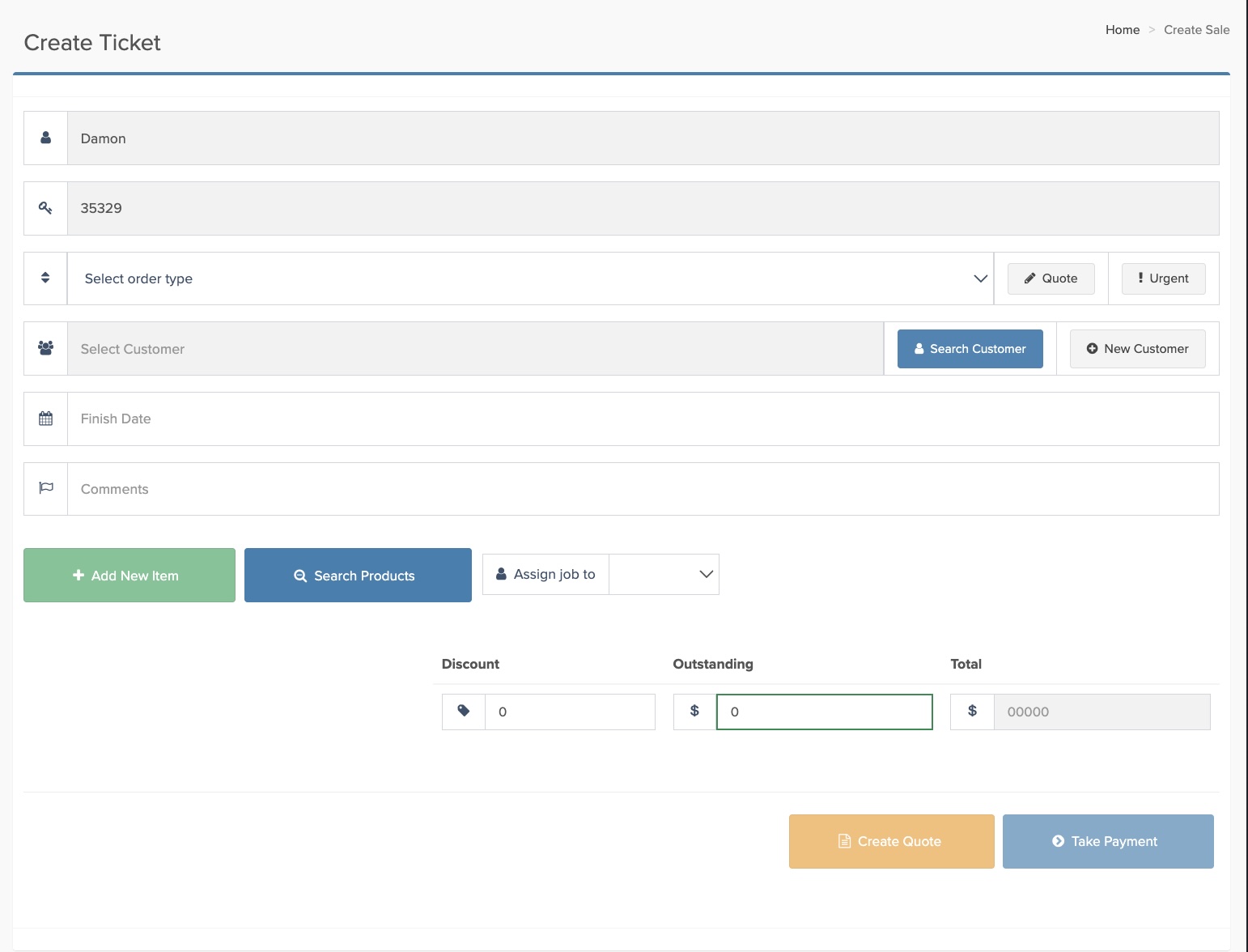Click the Discount column label
The image size is (1248, 952).
click(x=470, y=664)
